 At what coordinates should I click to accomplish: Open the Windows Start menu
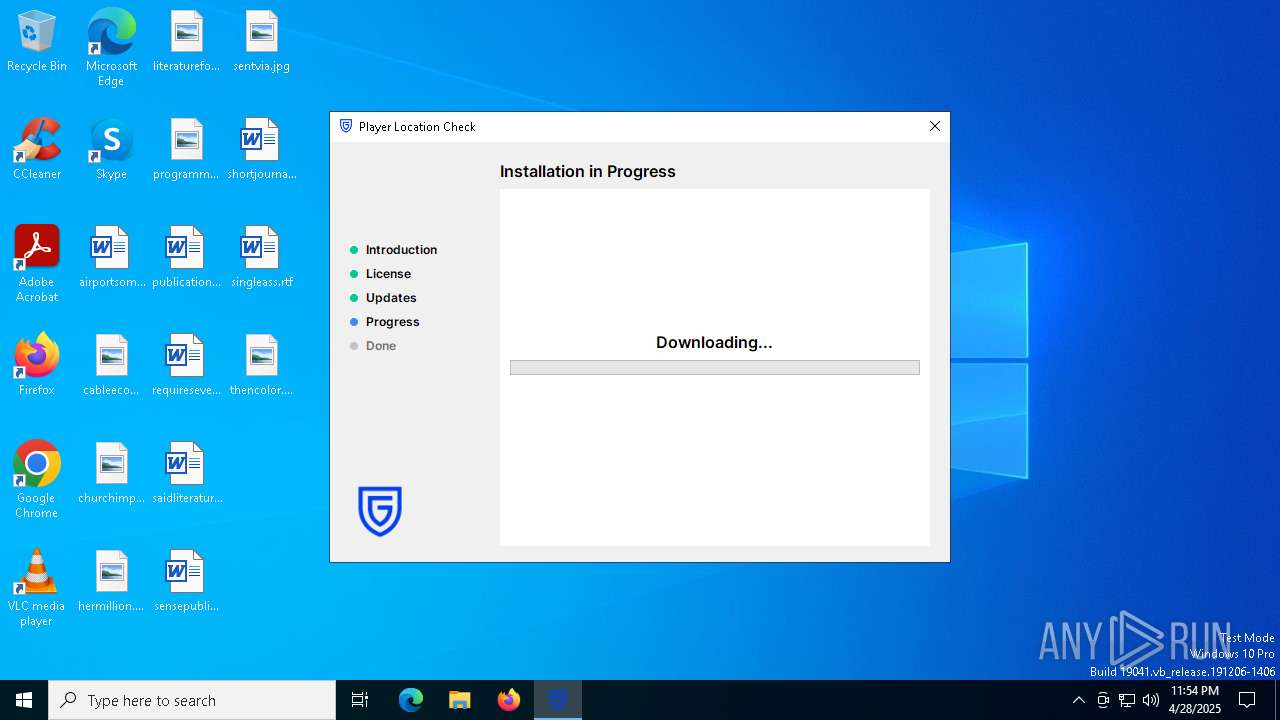coord(24,700)
